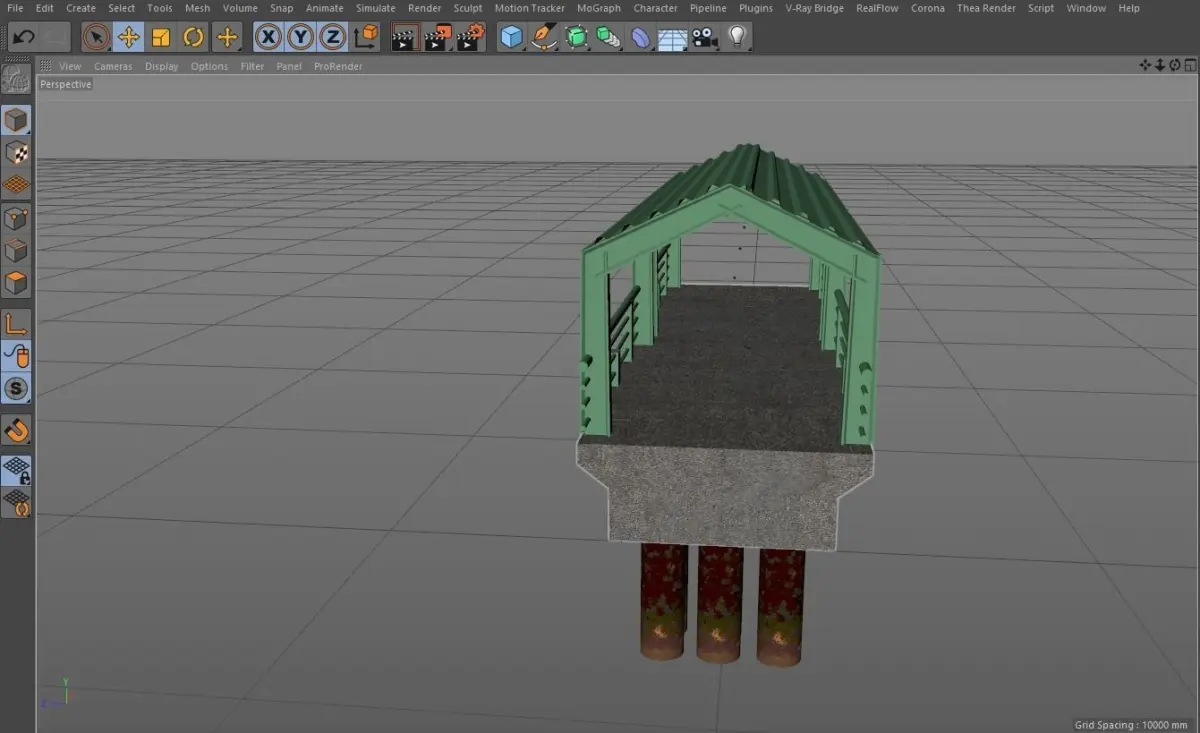Open the deformer objects palette
Screen dimensions: 1200x733
point(640,38)
